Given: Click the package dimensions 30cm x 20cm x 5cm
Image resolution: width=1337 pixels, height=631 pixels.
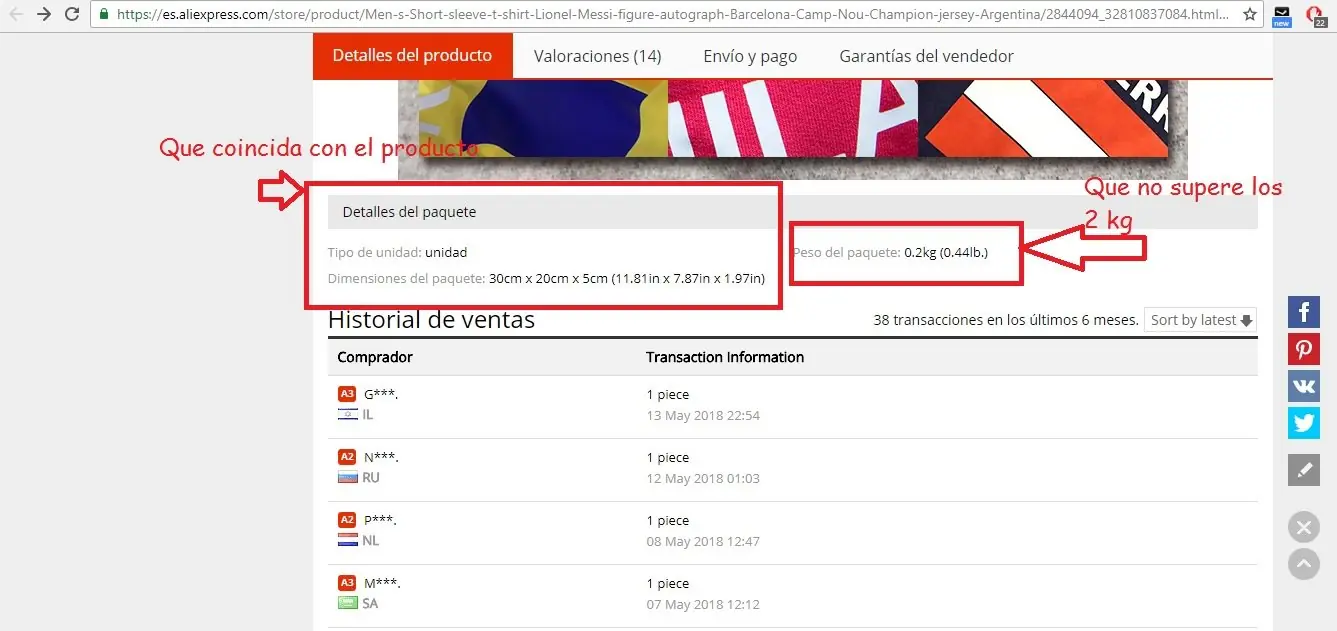Looking at the screenshot, I should tap(627, 278).
